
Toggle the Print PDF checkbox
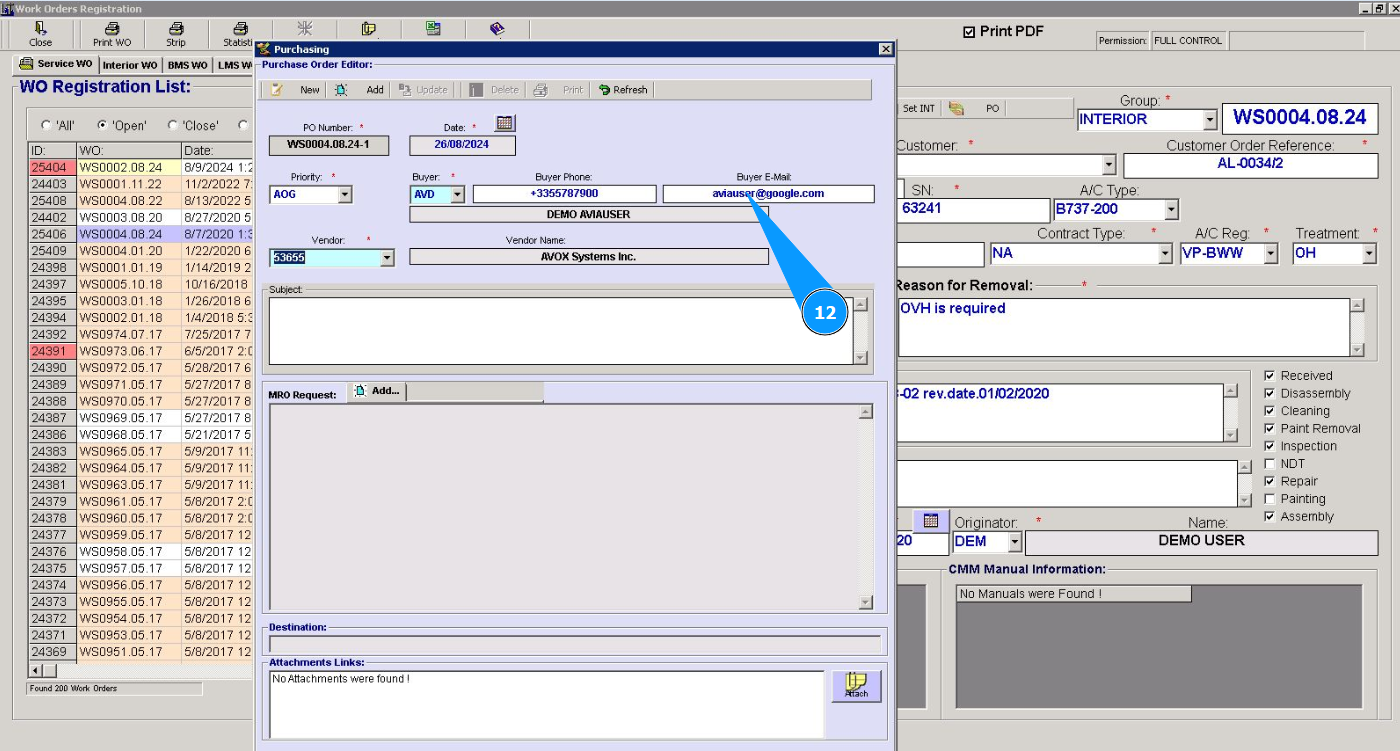968,32
